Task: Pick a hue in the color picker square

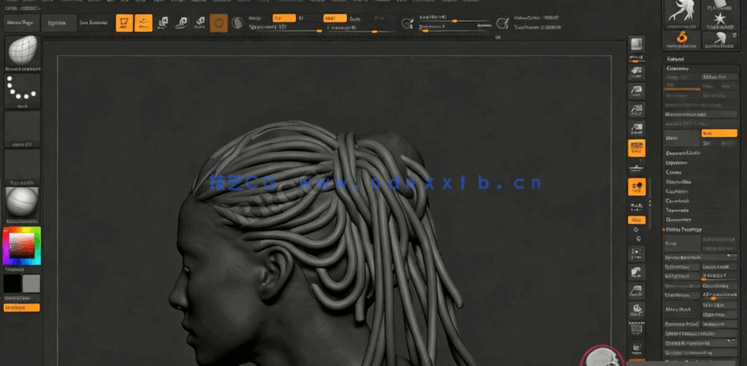Action: [22, 246]
